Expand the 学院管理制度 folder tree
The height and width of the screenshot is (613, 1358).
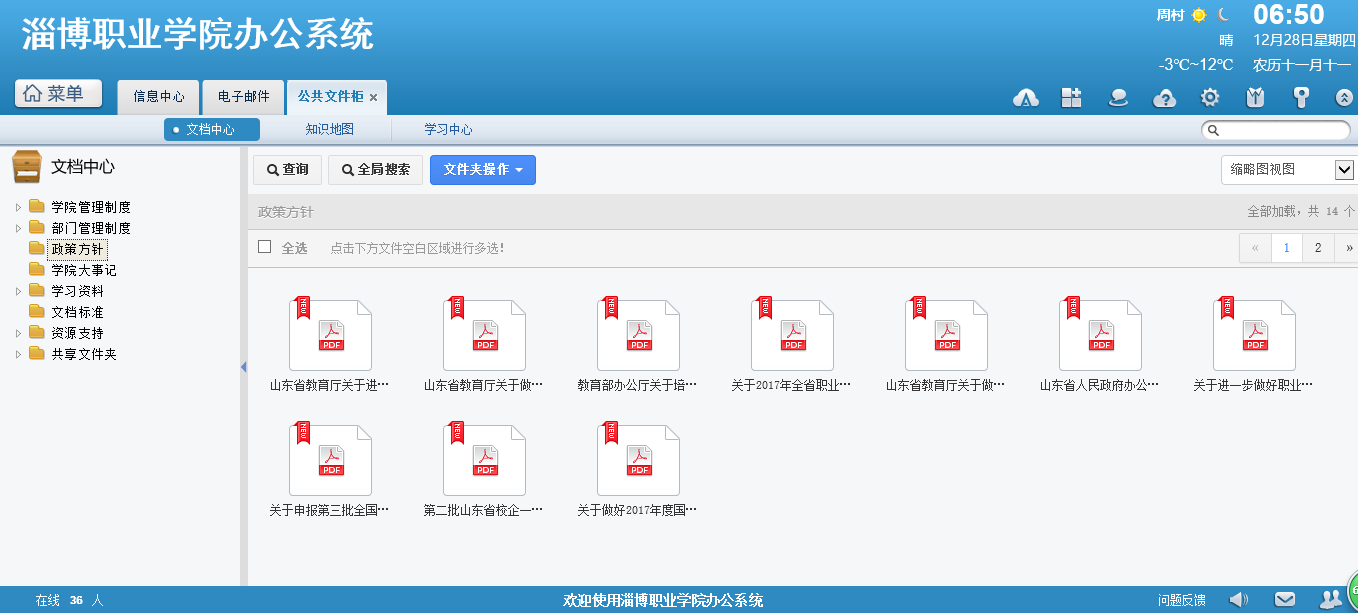pos(18,207)
